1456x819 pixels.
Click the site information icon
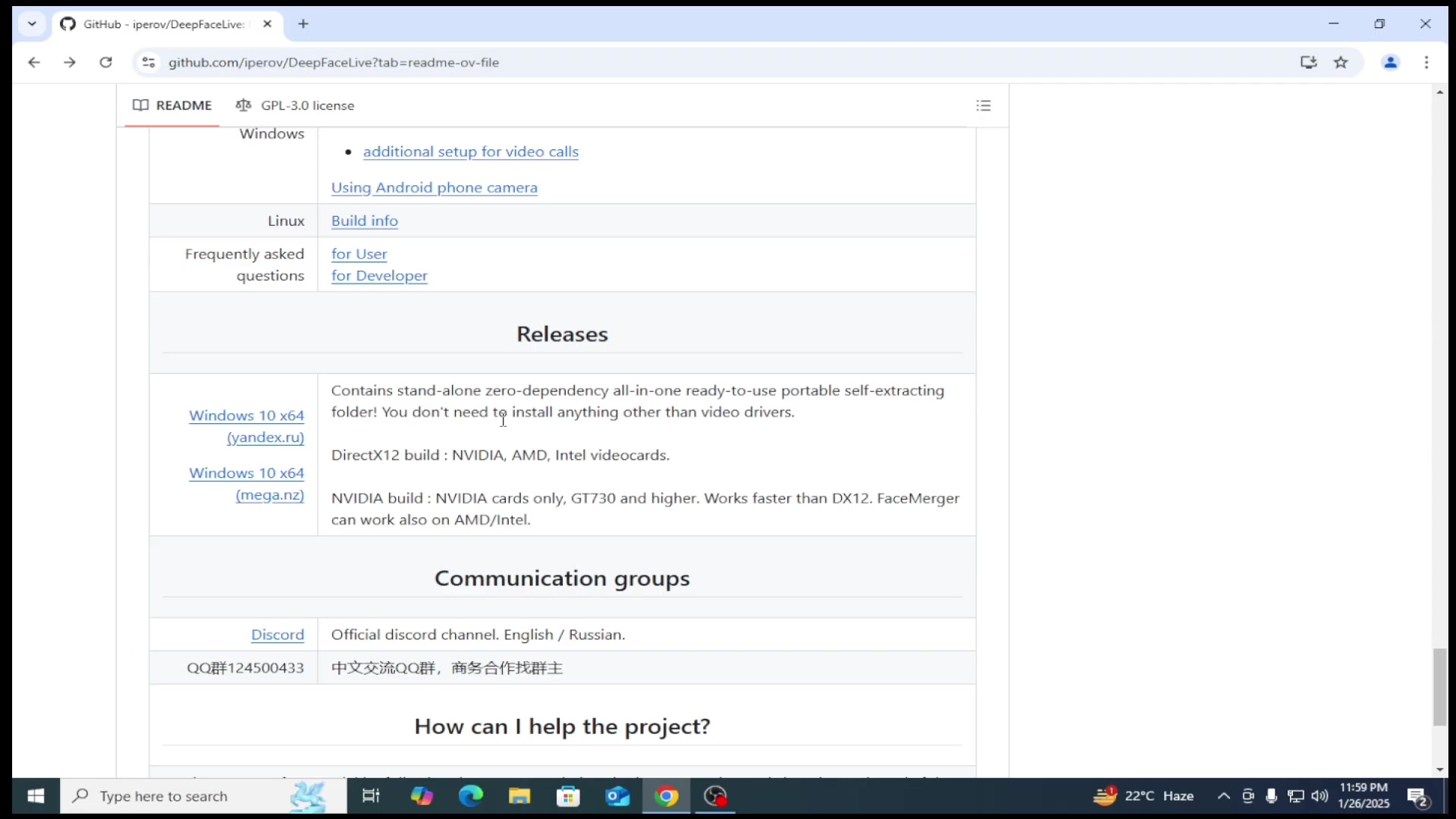[149, 62]
